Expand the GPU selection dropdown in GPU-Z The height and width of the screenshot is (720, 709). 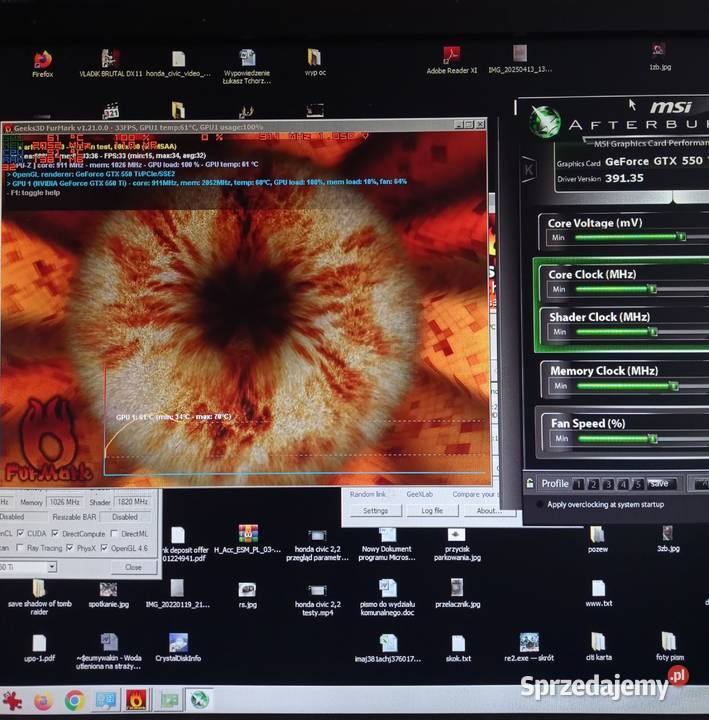(x=52, y=567)
